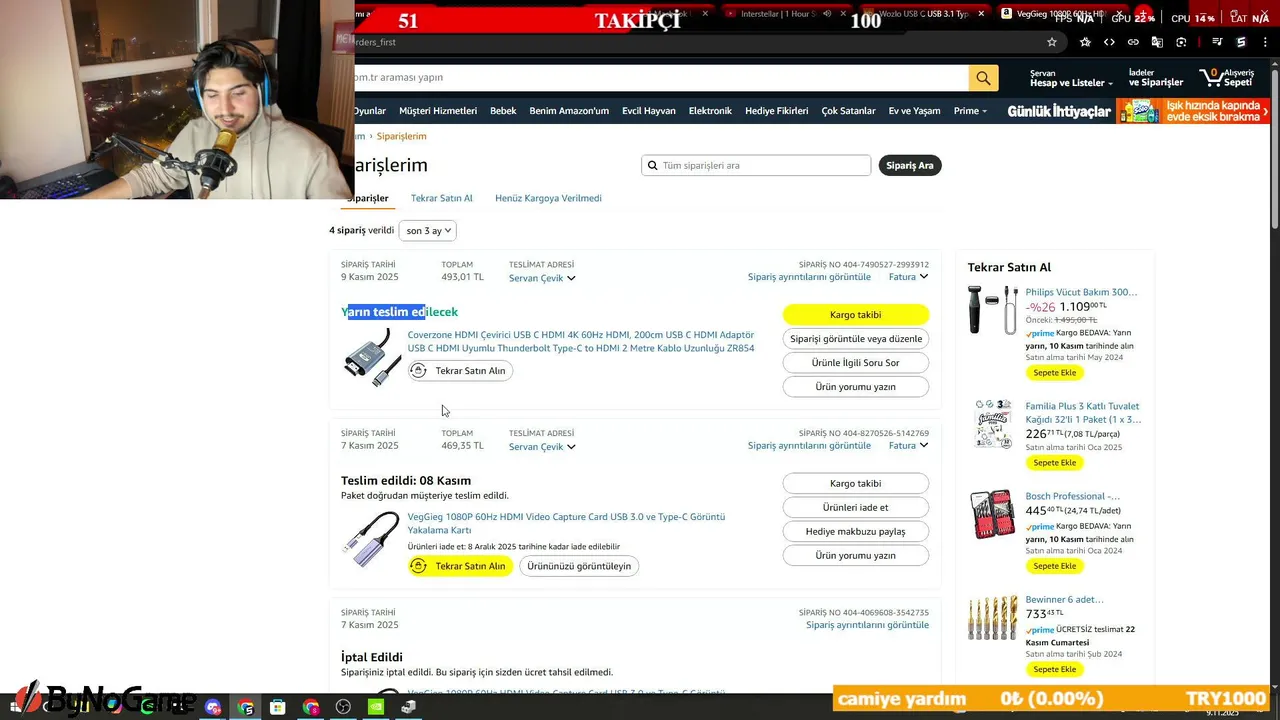The height and width of the screenshot is (720, 1280).
Task: Bookmark this page with the star icon
Action: [x=1052, y=42]
